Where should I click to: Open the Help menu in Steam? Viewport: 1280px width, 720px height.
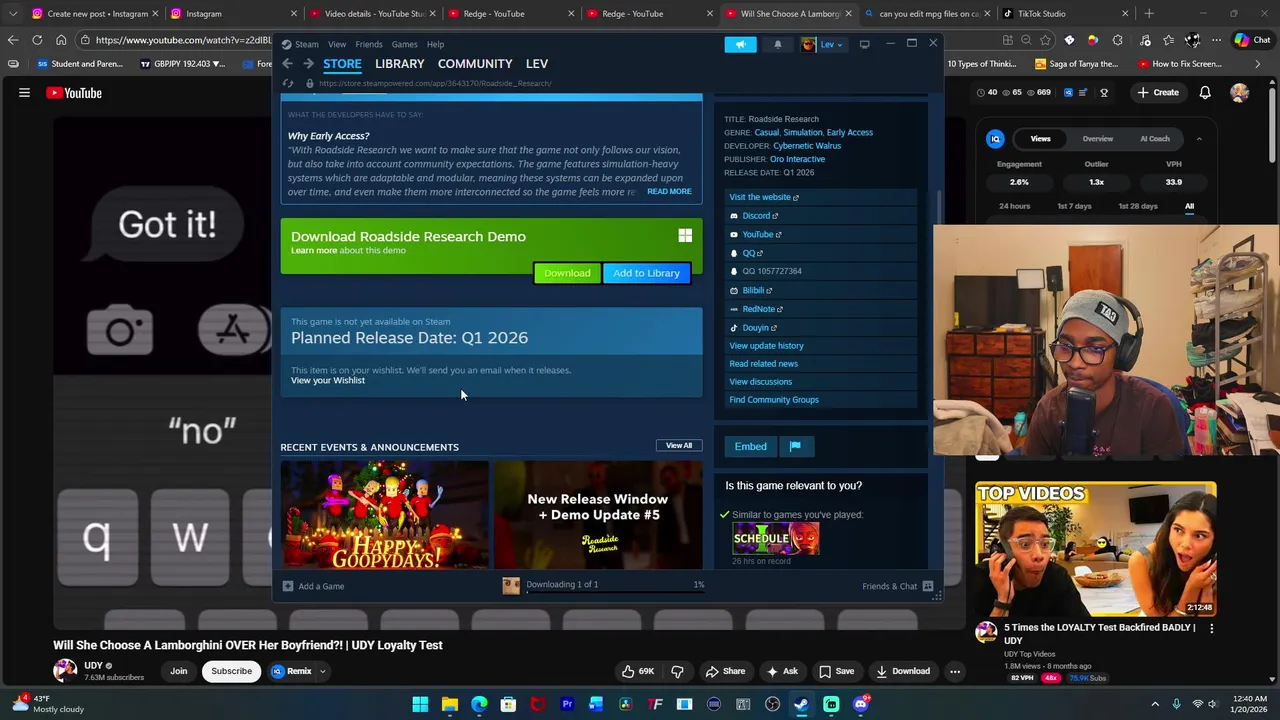coord(435,44)
